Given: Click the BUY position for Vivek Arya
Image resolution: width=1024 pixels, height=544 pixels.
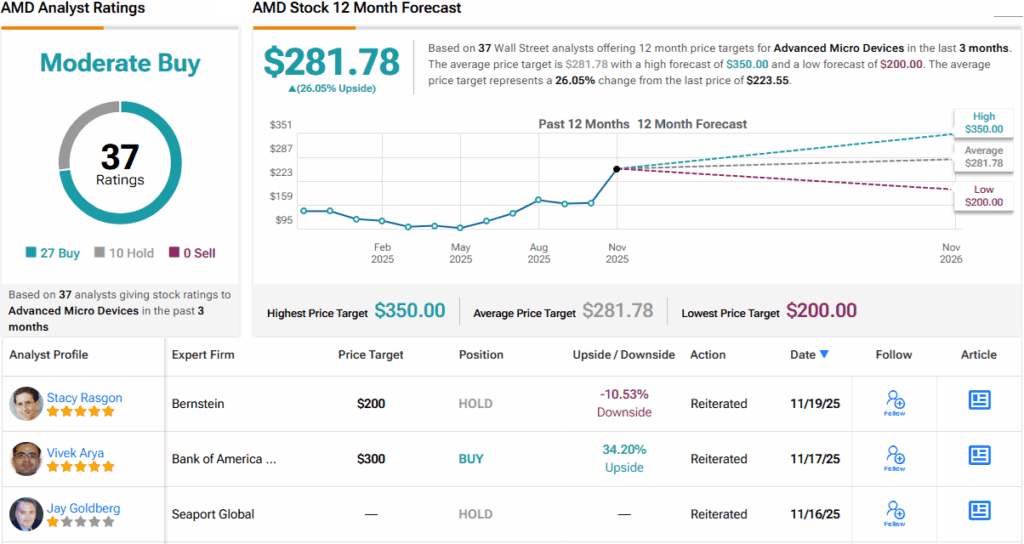Looking at the screenshot, I should pos(471,459).
